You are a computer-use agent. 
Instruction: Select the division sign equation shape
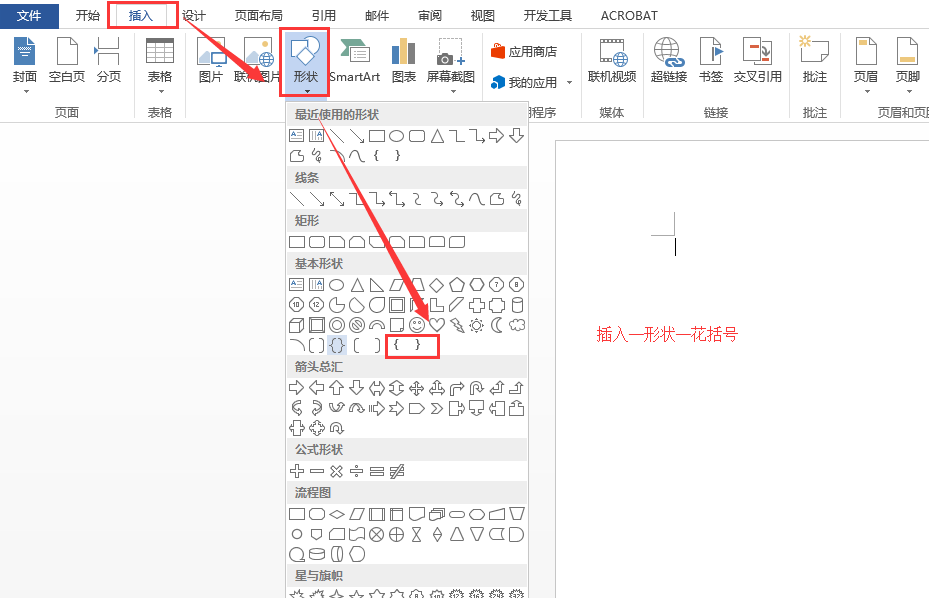click(357, 471)
